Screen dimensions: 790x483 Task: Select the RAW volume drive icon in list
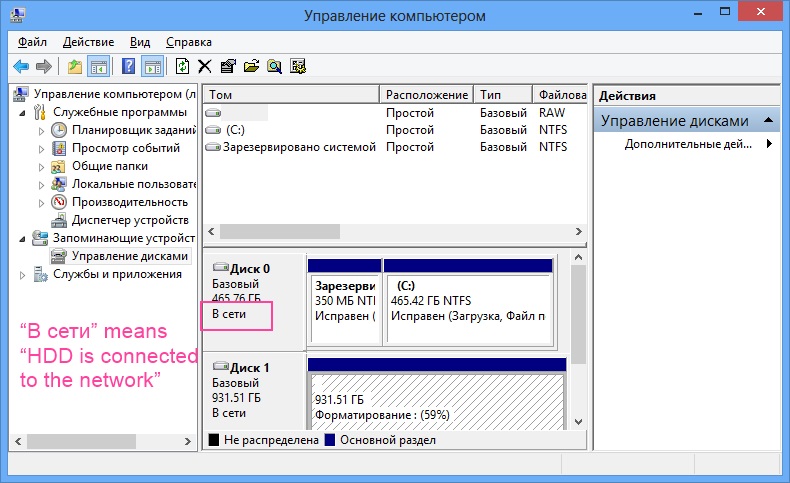[x=213, y=113]
